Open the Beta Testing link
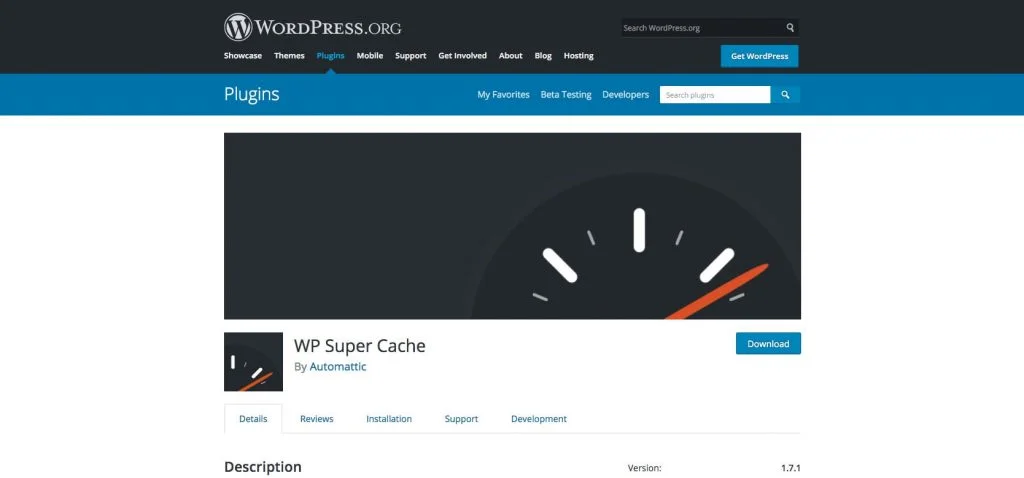The width and height of the screenshot is (1024, 478). [x=566, y=95]
